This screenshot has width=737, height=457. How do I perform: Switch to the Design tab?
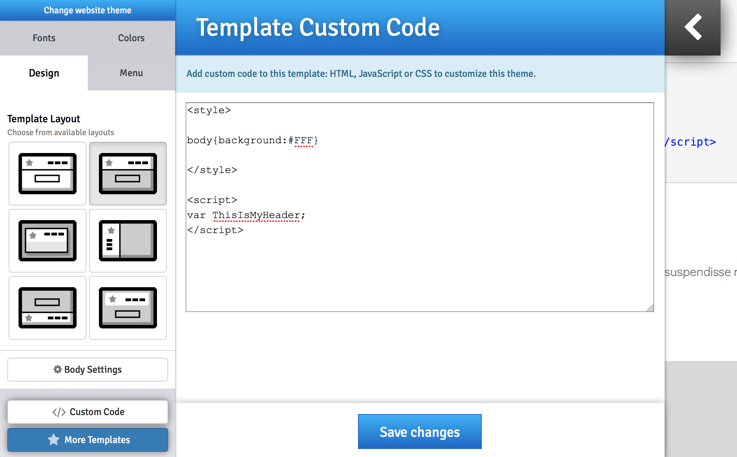coord(44,73)
